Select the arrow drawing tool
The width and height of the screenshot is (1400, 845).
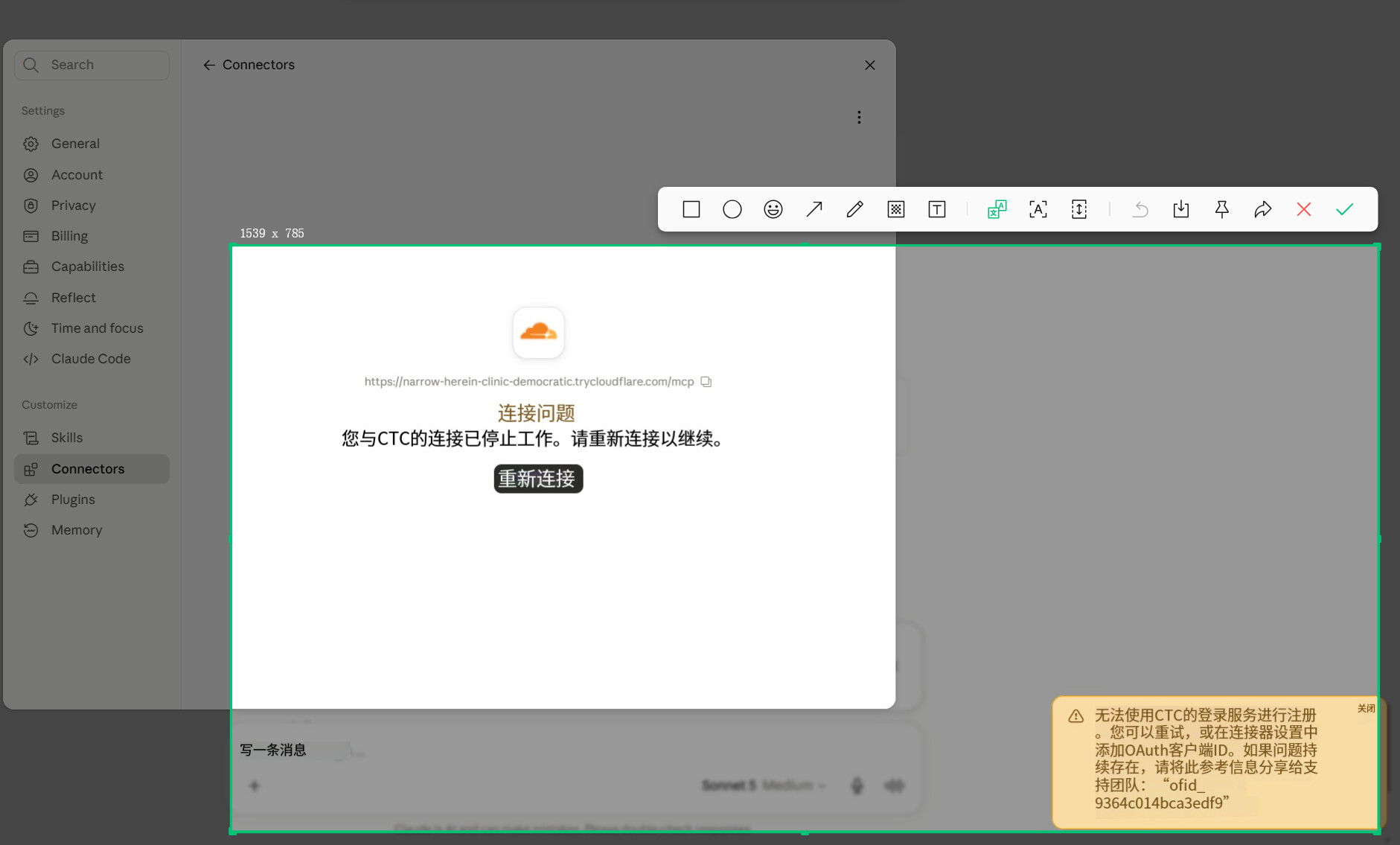(814, 209)
